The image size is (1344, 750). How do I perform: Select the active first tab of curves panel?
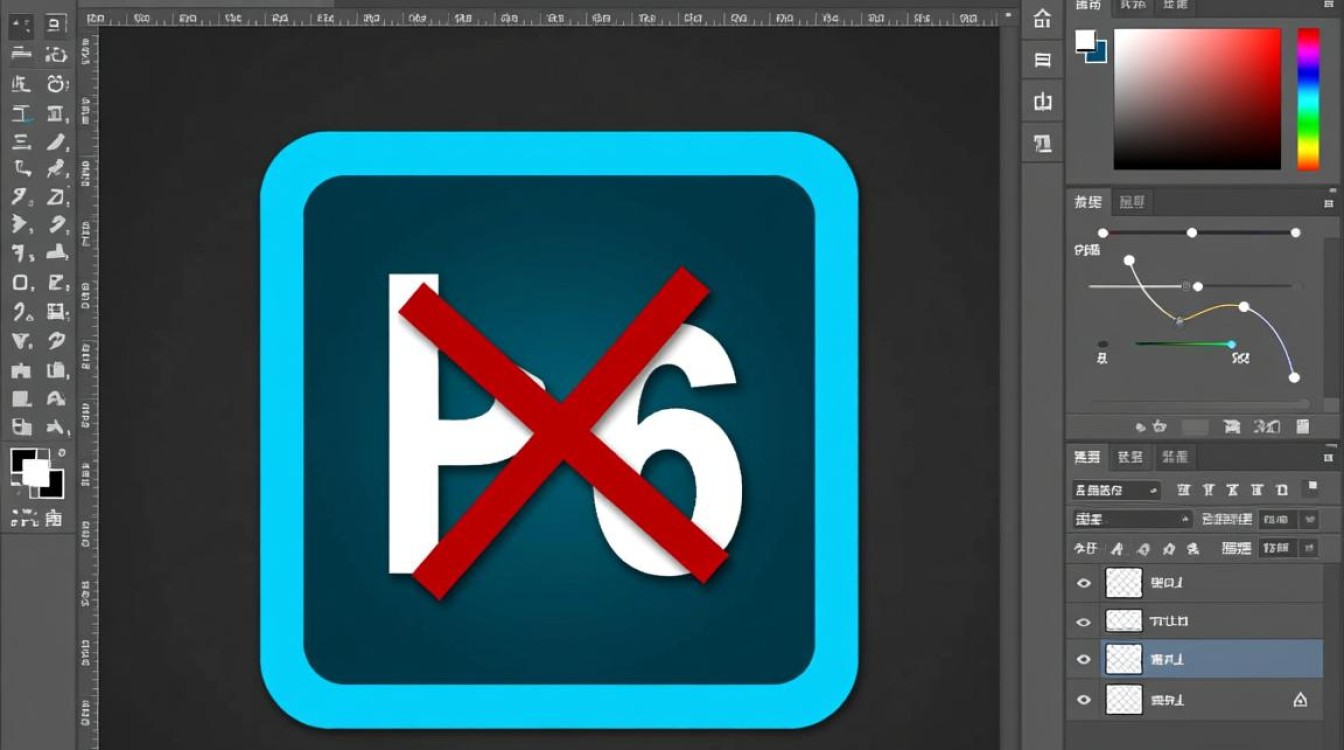tap(1088, 202)
